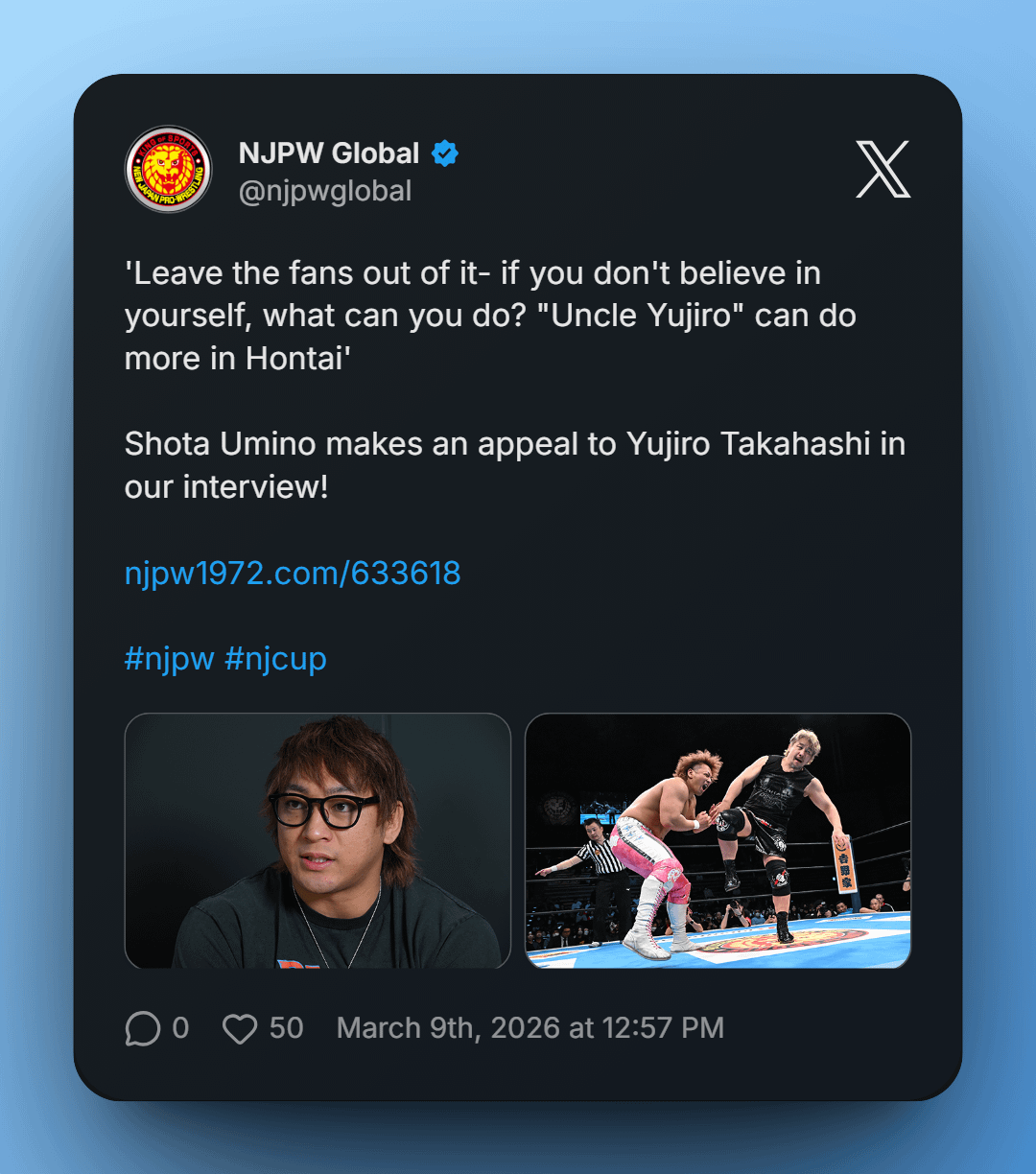Click the reply count showing 0
1036x1174 pixels.
coord(180,1028)
